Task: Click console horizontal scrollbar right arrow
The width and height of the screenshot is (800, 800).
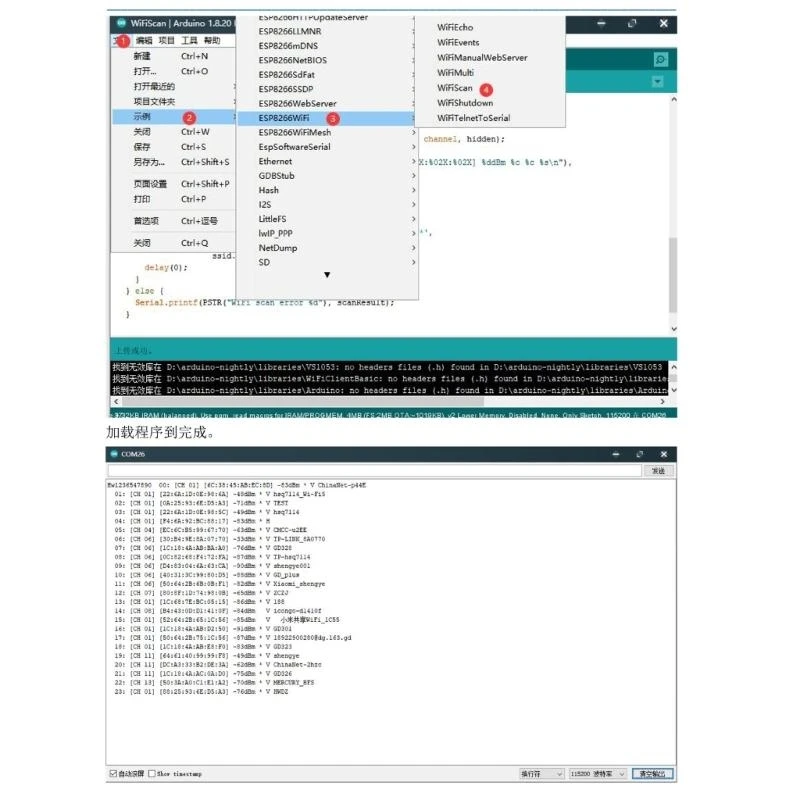Action: pyautogui.click(x=662, y=402)
